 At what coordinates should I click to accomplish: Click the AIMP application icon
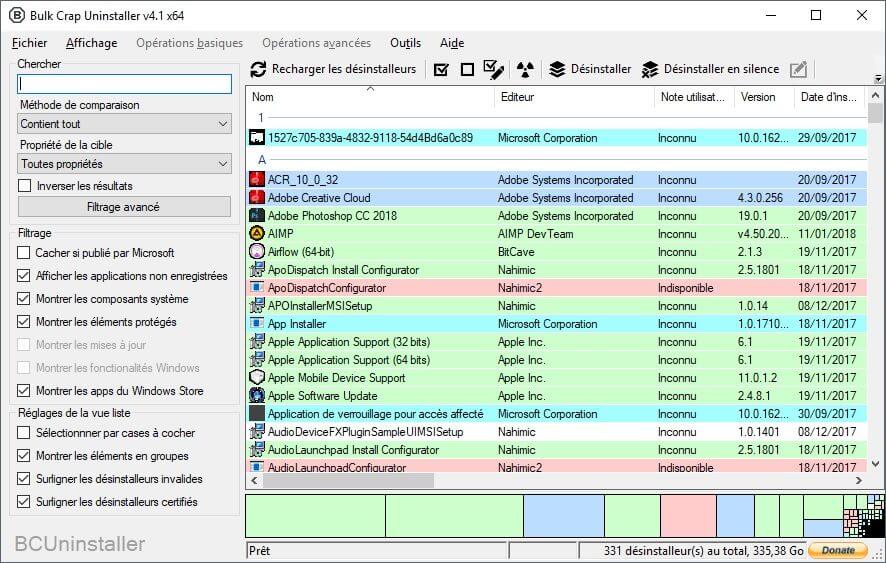(x=257, y=233)
